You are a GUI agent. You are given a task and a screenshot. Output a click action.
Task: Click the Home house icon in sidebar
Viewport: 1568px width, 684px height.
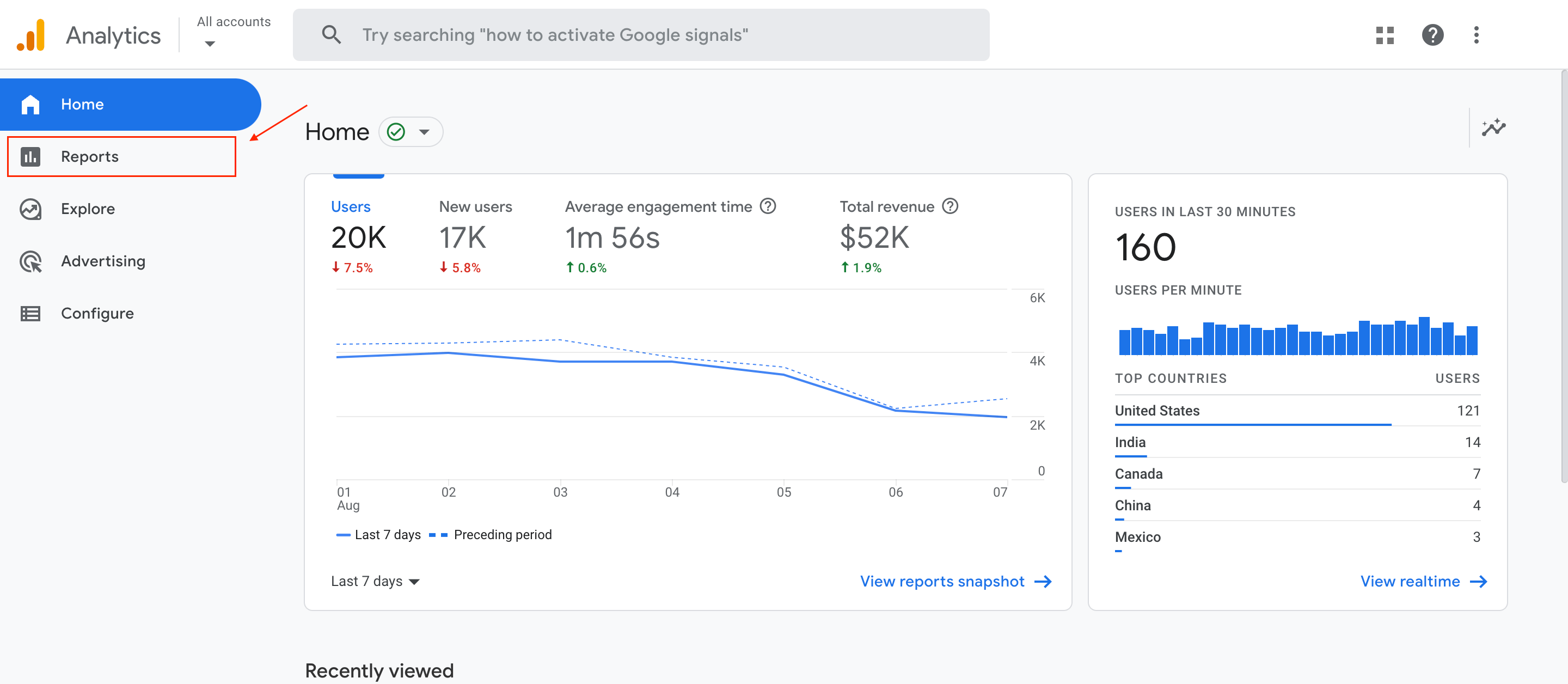pyautogui.click(x=30, y=104)
